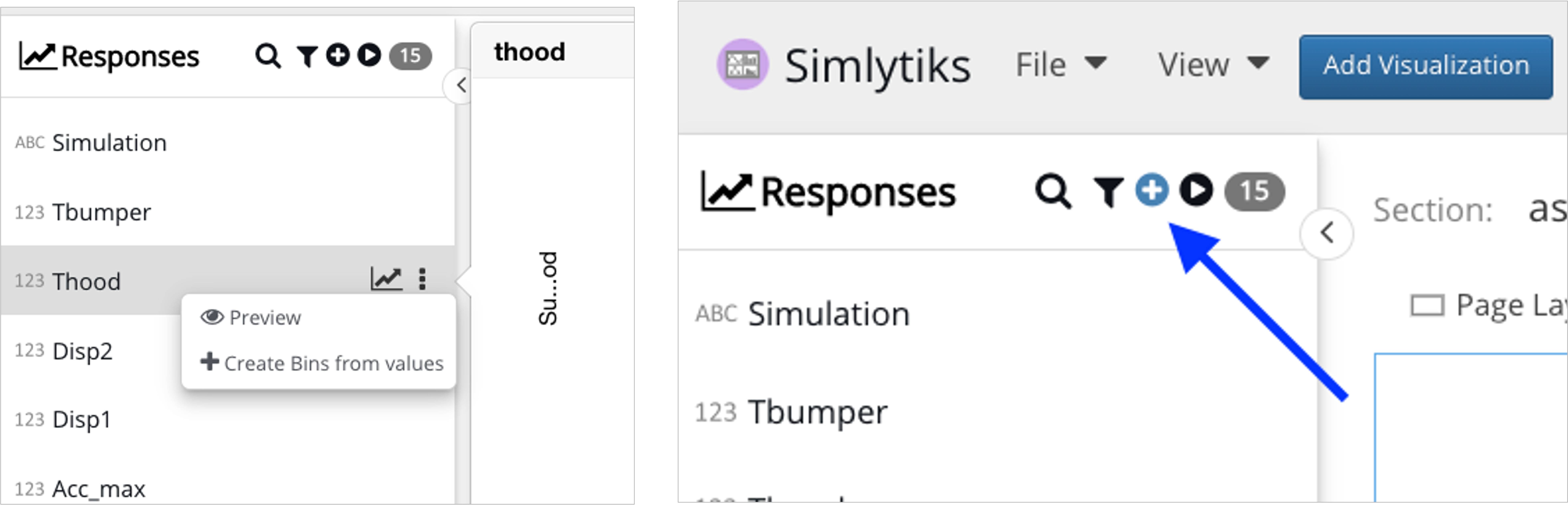Click the filter funnel icon in left Responses panel
The height and width of the screenshot is (505, 1568).
(x=307, y=56)
